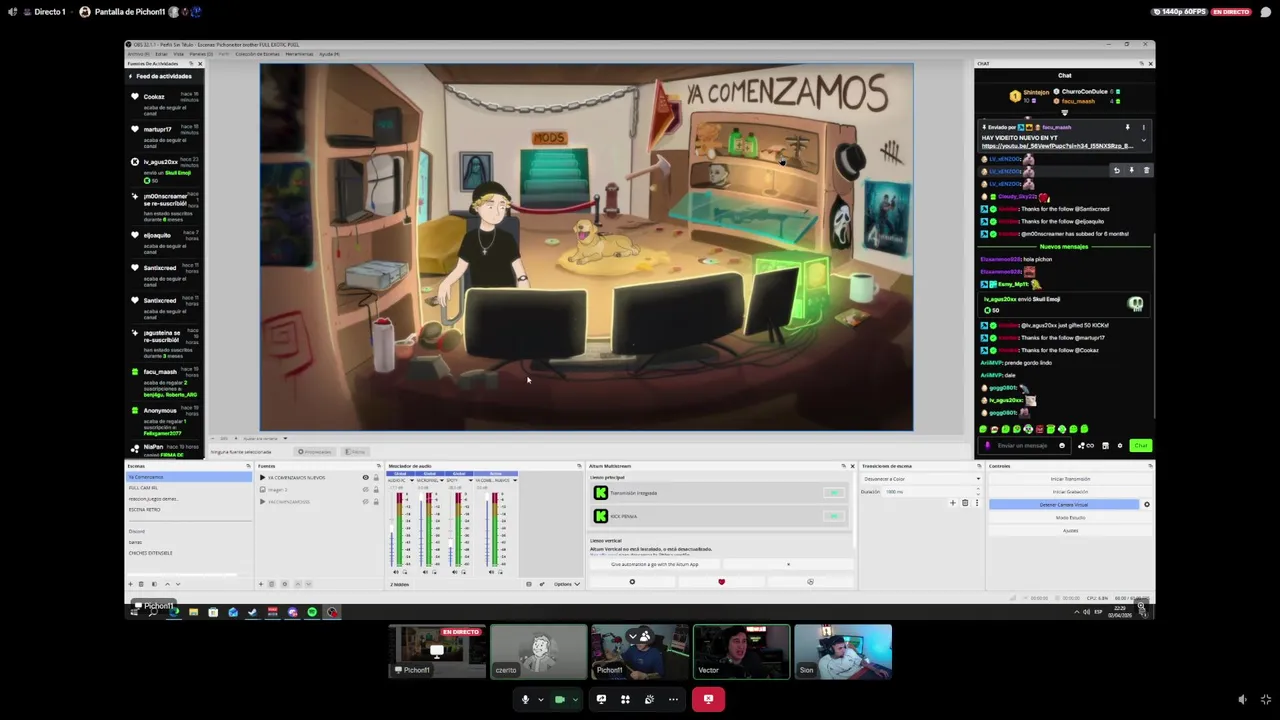Add a scene transition with plus icon
Image resolution: width=1280 pixels, height=720 pixels.
coord(953,503)
